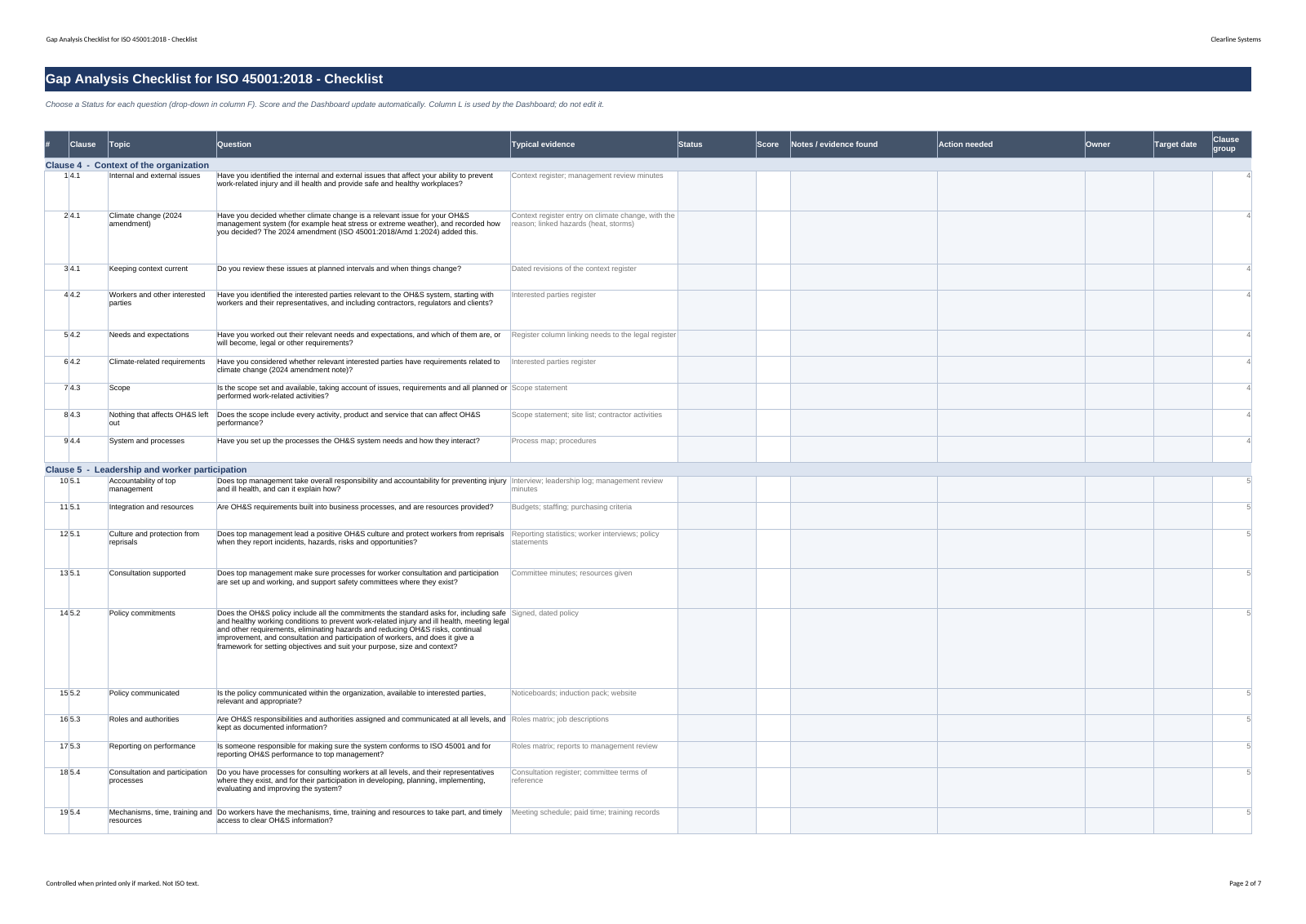Image resolution: width=1306 pixels, height=924 pixels.
Task: Click 'Accountability of top management' topic cell
Action: point(162,489)
